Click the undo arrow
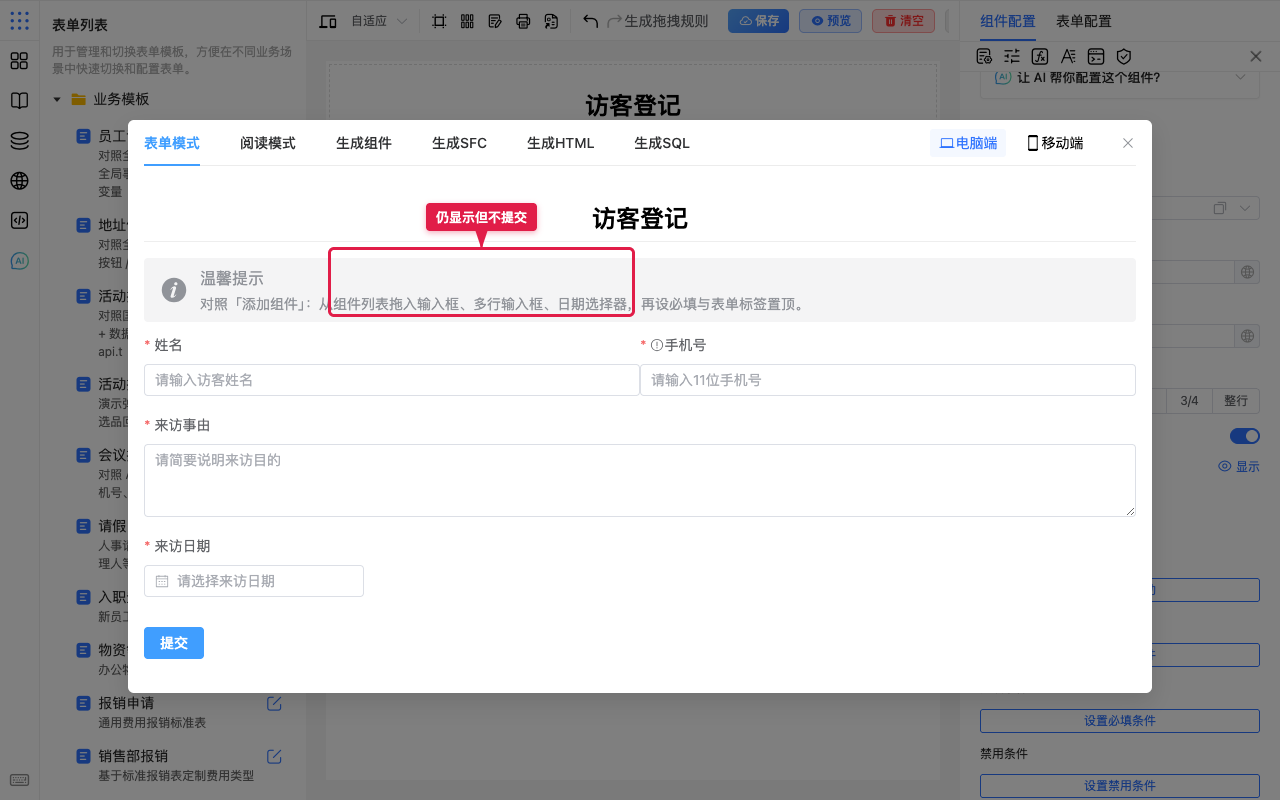Screen dimensions: 1280x800 (x=590, y=21)
